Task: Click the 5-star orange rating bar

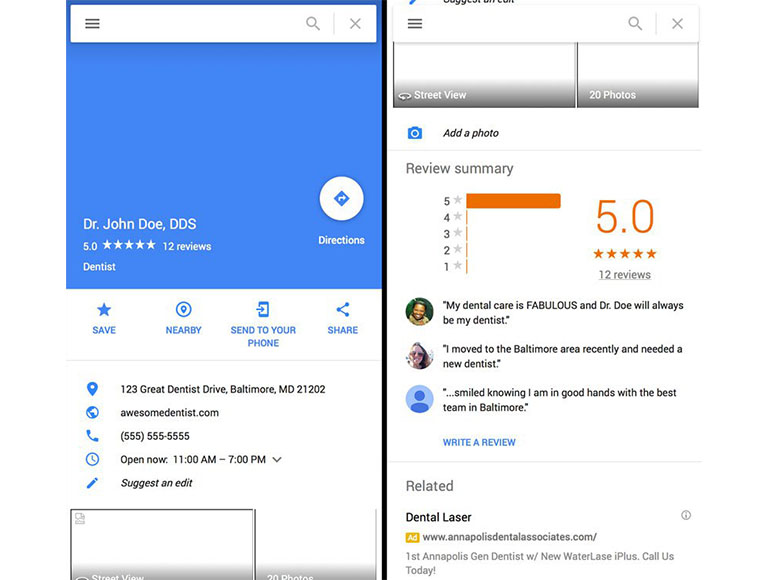Action: [513, 201]
